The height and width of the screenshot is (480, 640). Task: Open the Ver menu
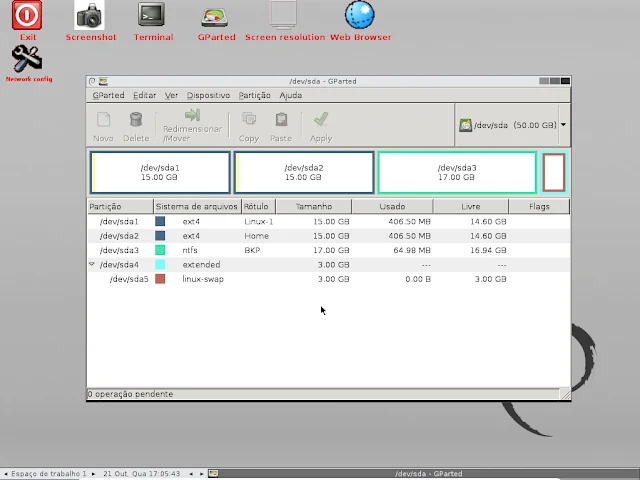(171, 96)
